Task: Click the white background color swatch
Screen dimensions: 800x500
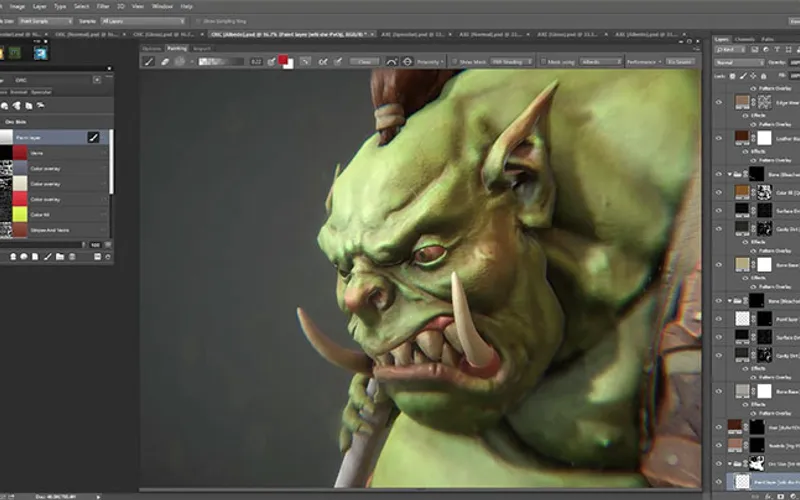Action: [290, 65]
